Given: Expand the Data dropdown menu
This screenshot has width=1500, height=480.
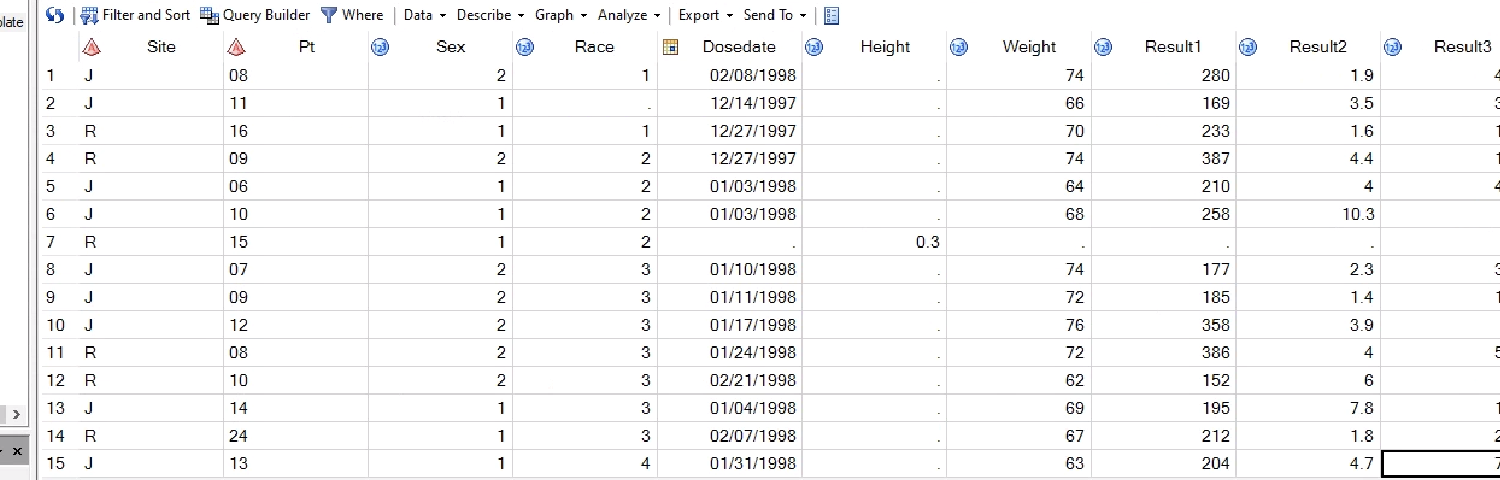Looking at the screenshot, I should tap(424, 15).
